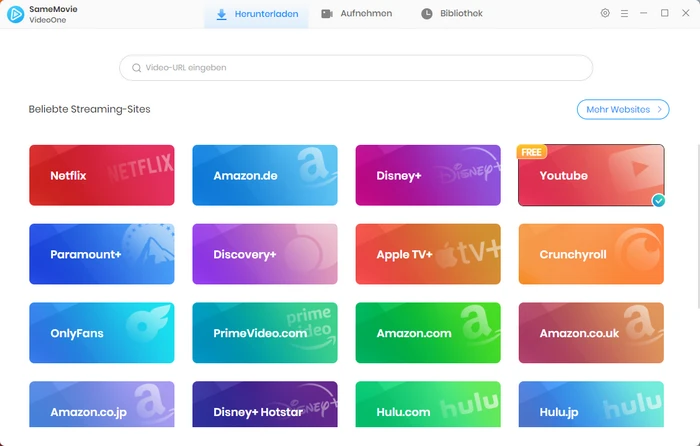Open the Aufnehmen tab
The width and height of the screenshot is (700, 446).
[356, 14]
